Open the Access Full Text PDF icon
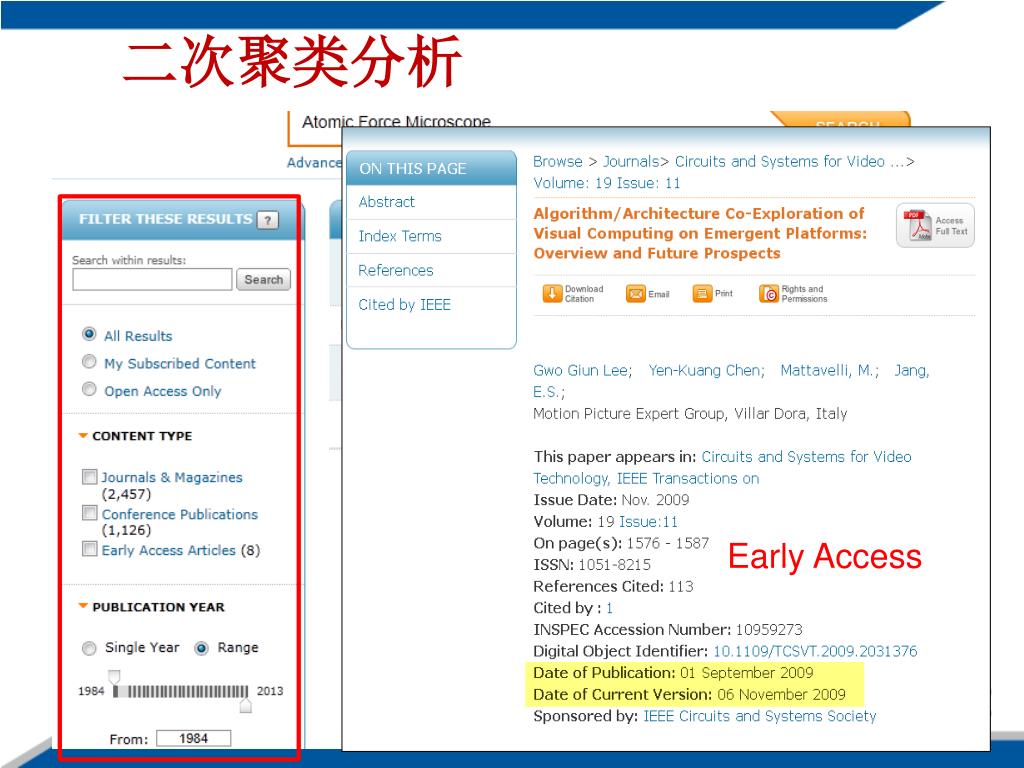Image resolution: width=1024 pixels, height=768 pixels. (919, 225)
